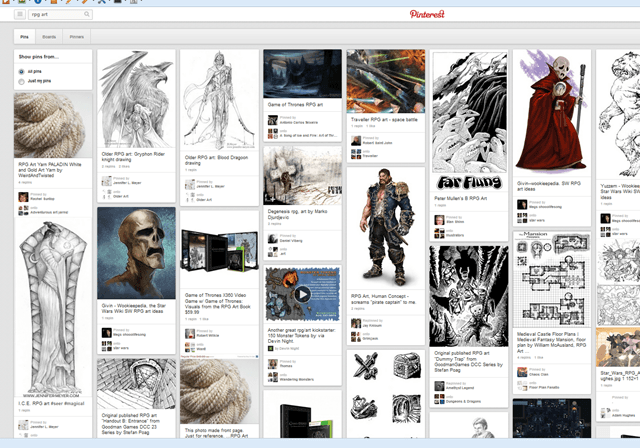
Task: Click Jennifer L. Meyer's avatar under Gryphon Rider
Action: (104, 183)
